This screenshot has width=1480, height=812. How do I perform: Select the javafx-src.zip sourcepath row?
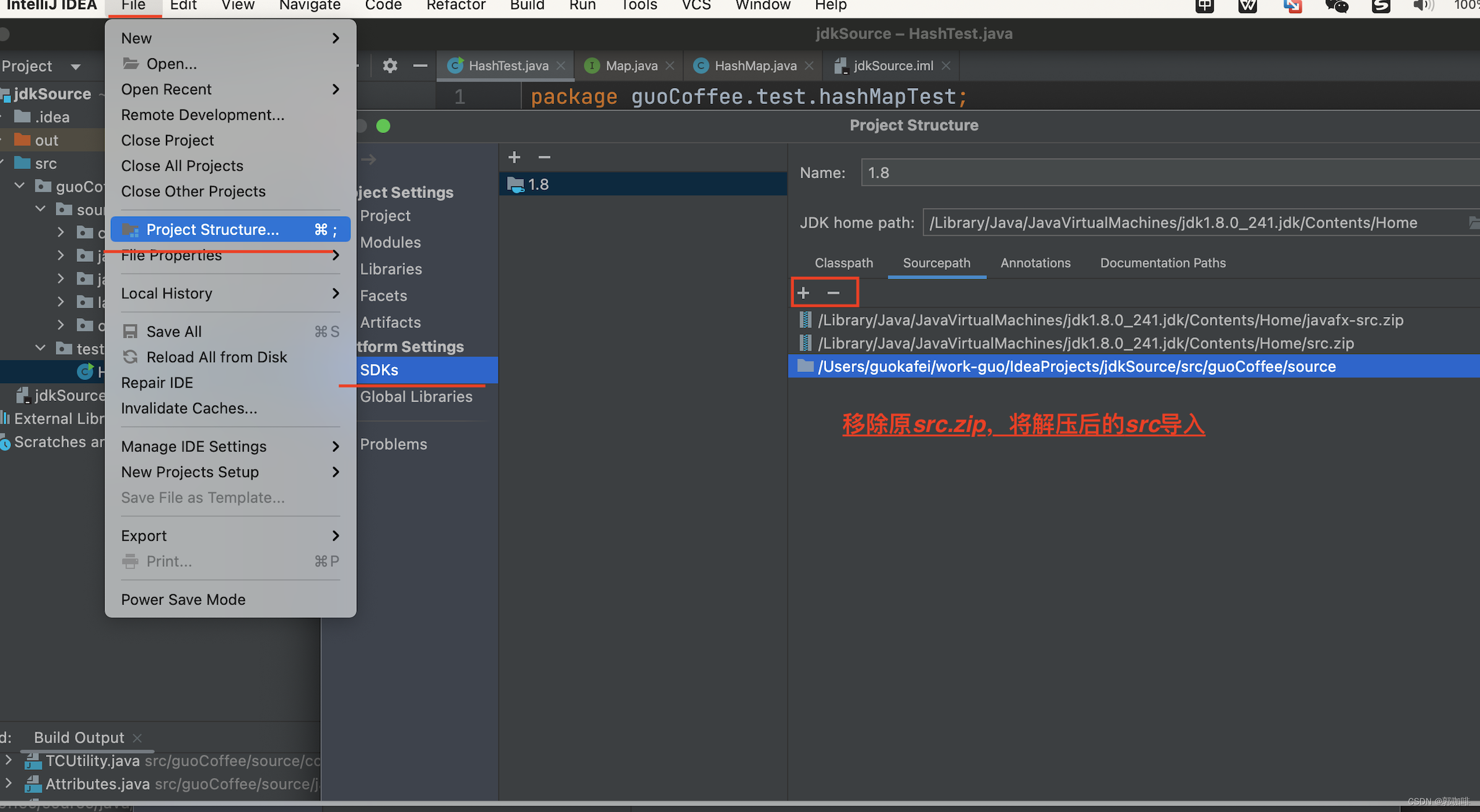pyautogui.click(x=1133, y=320)
